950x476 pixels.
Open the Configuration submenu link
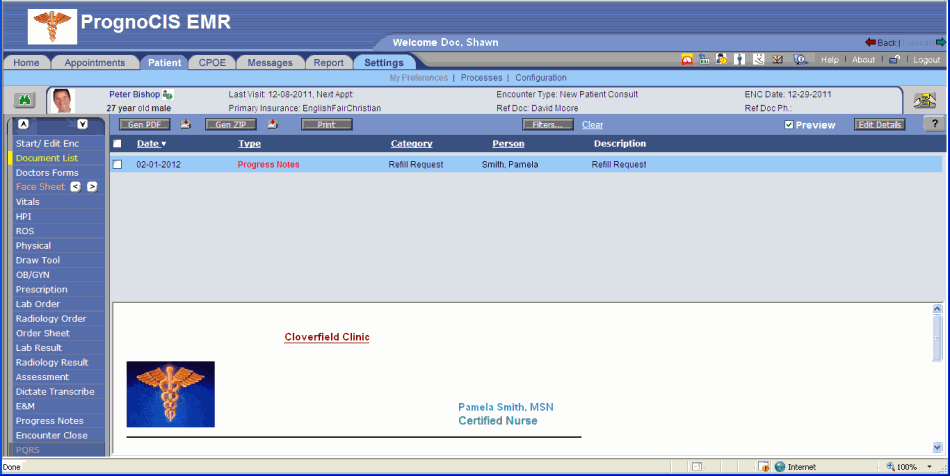tap(540, 78)
